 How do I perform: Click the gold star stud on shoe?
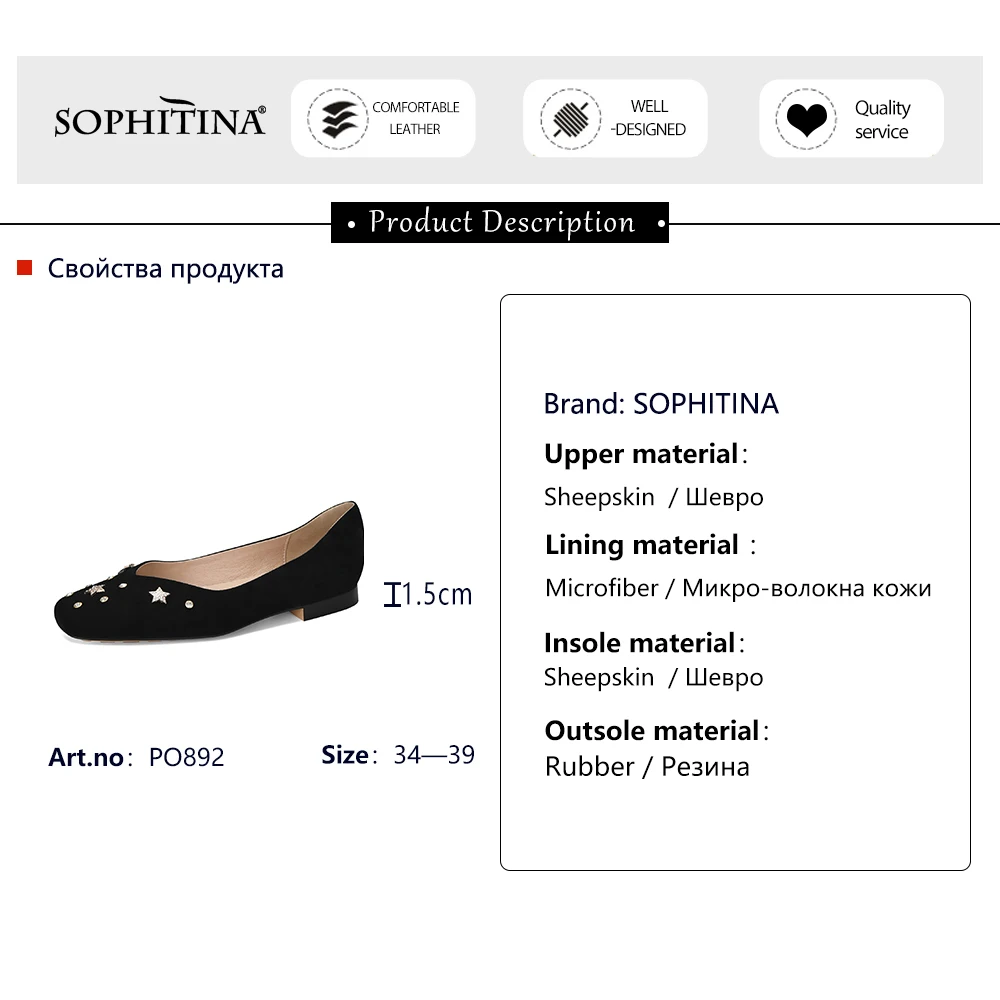point(158,595)
